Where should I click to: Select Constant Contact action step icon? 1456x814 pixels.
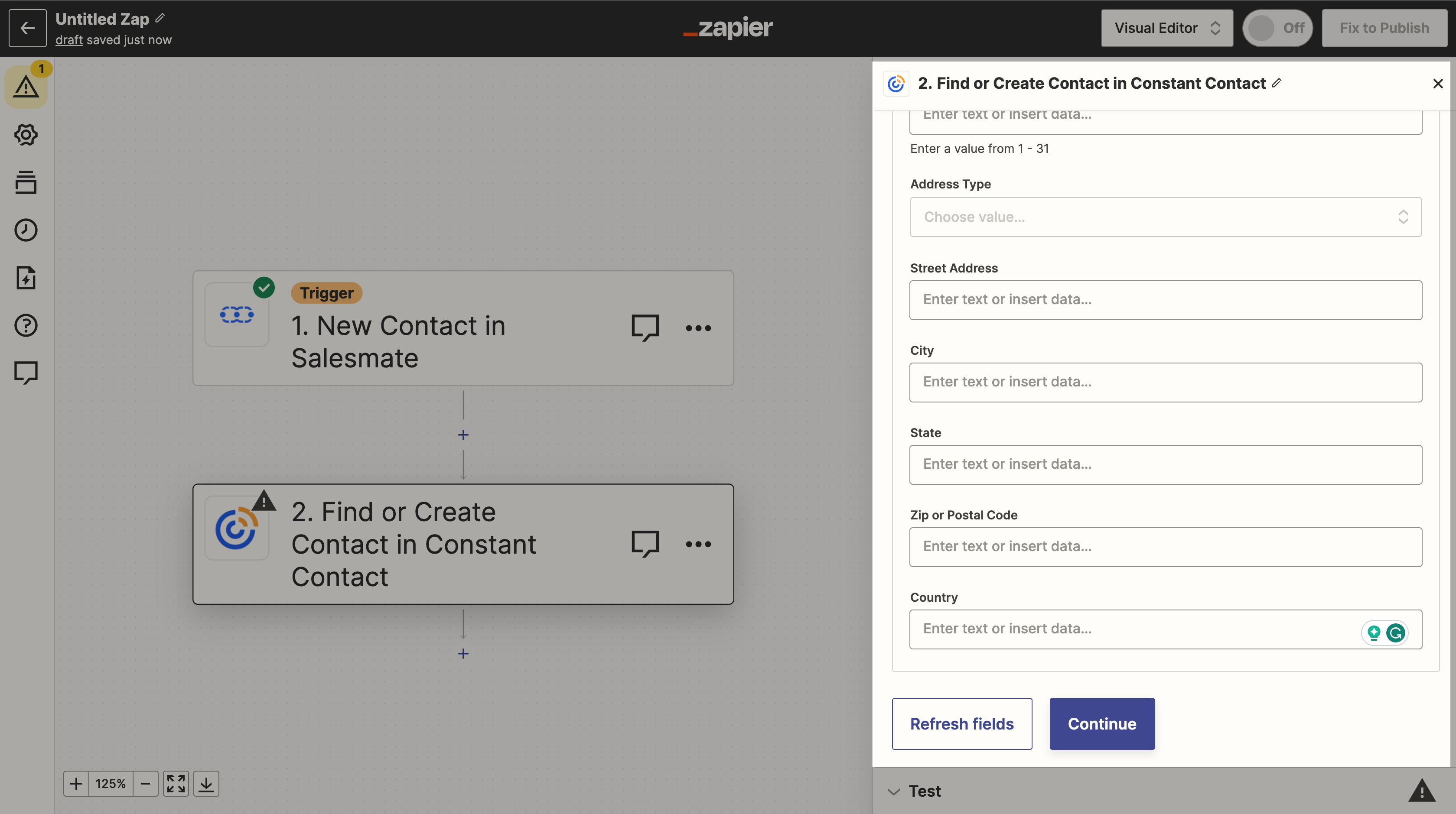point(236,528)
